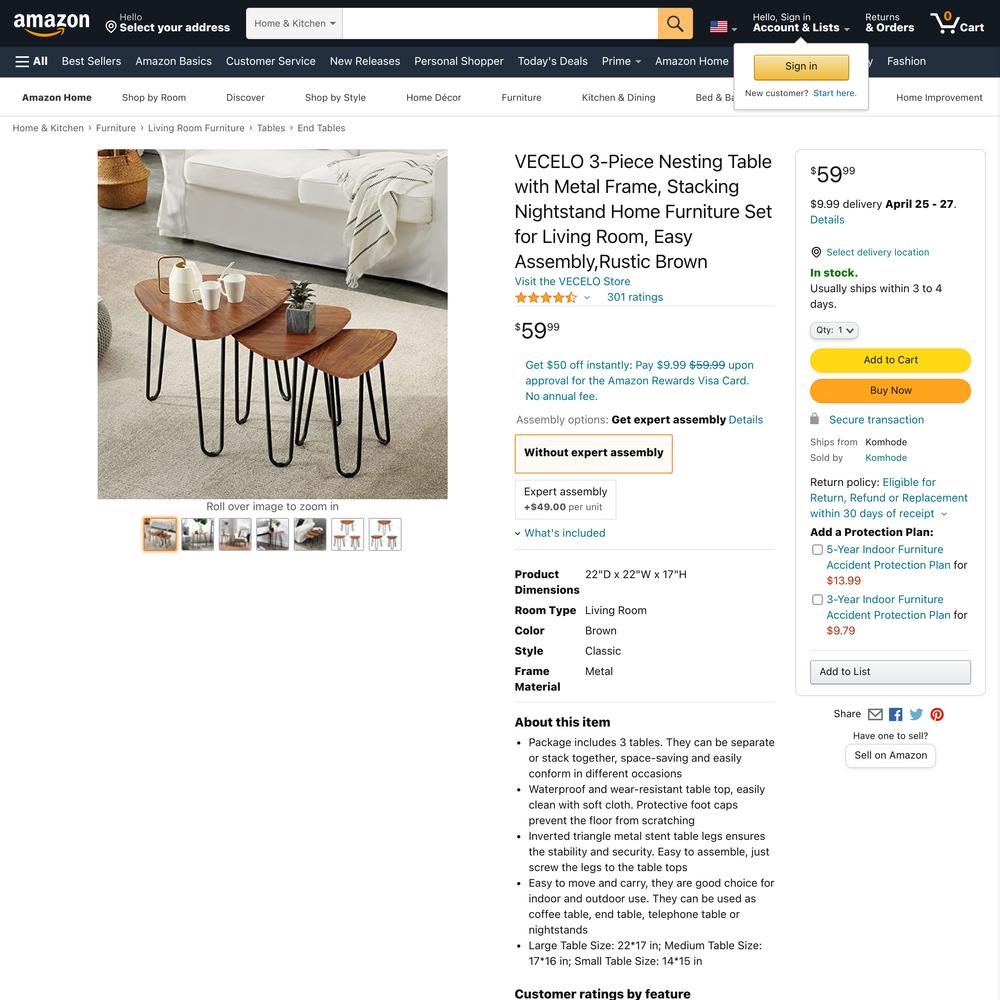Check the 5-Year Indoor Furniture Protection Plan

(817, 550)
